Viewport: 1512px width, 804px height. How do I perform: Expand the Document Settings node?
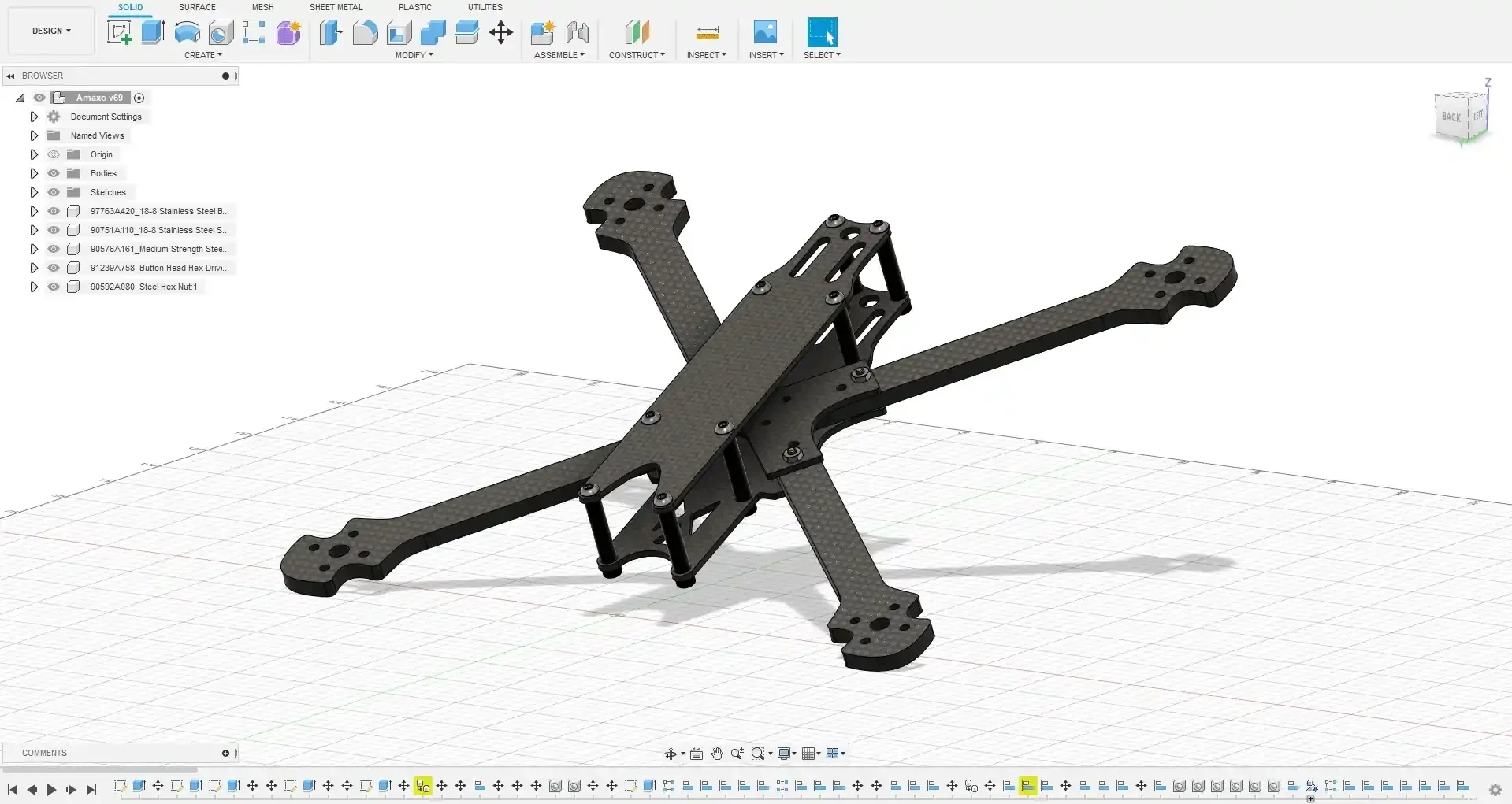coord(34,116)
